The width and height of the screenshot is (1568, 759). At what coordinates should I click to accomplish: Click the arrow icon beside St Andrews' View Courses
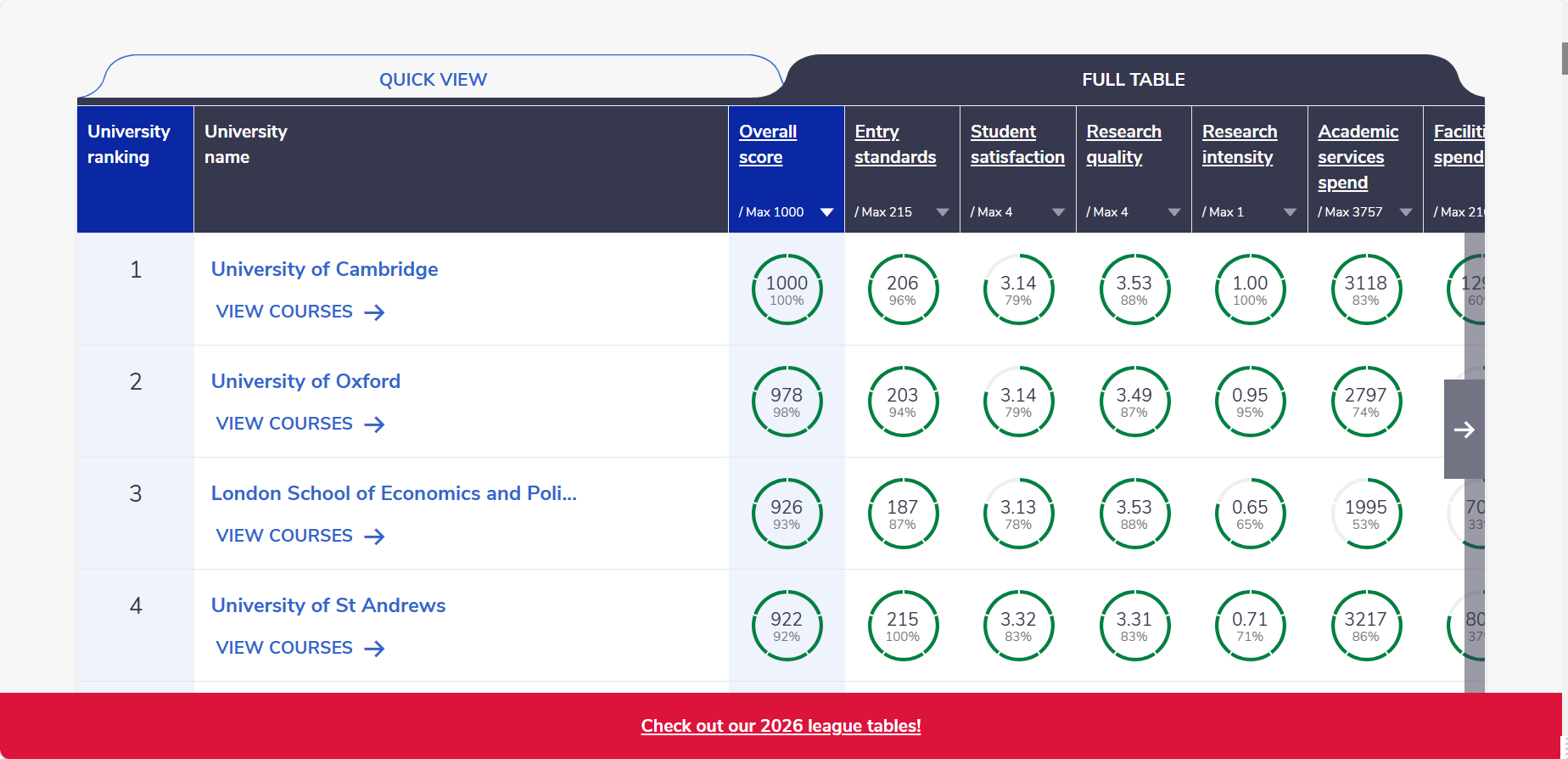tap(374, 649)
